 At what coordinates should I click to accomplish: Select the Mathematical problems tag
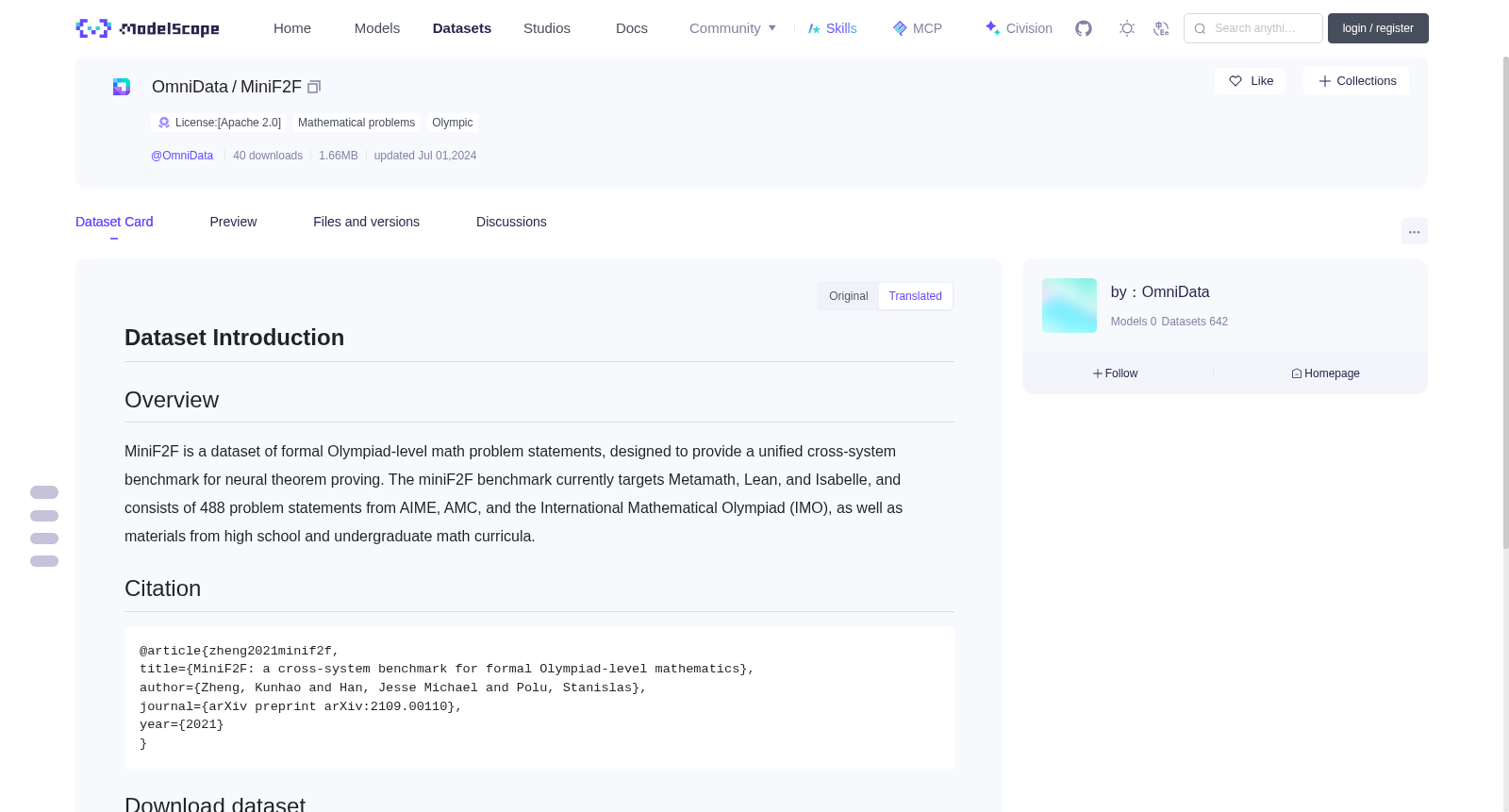357,123
